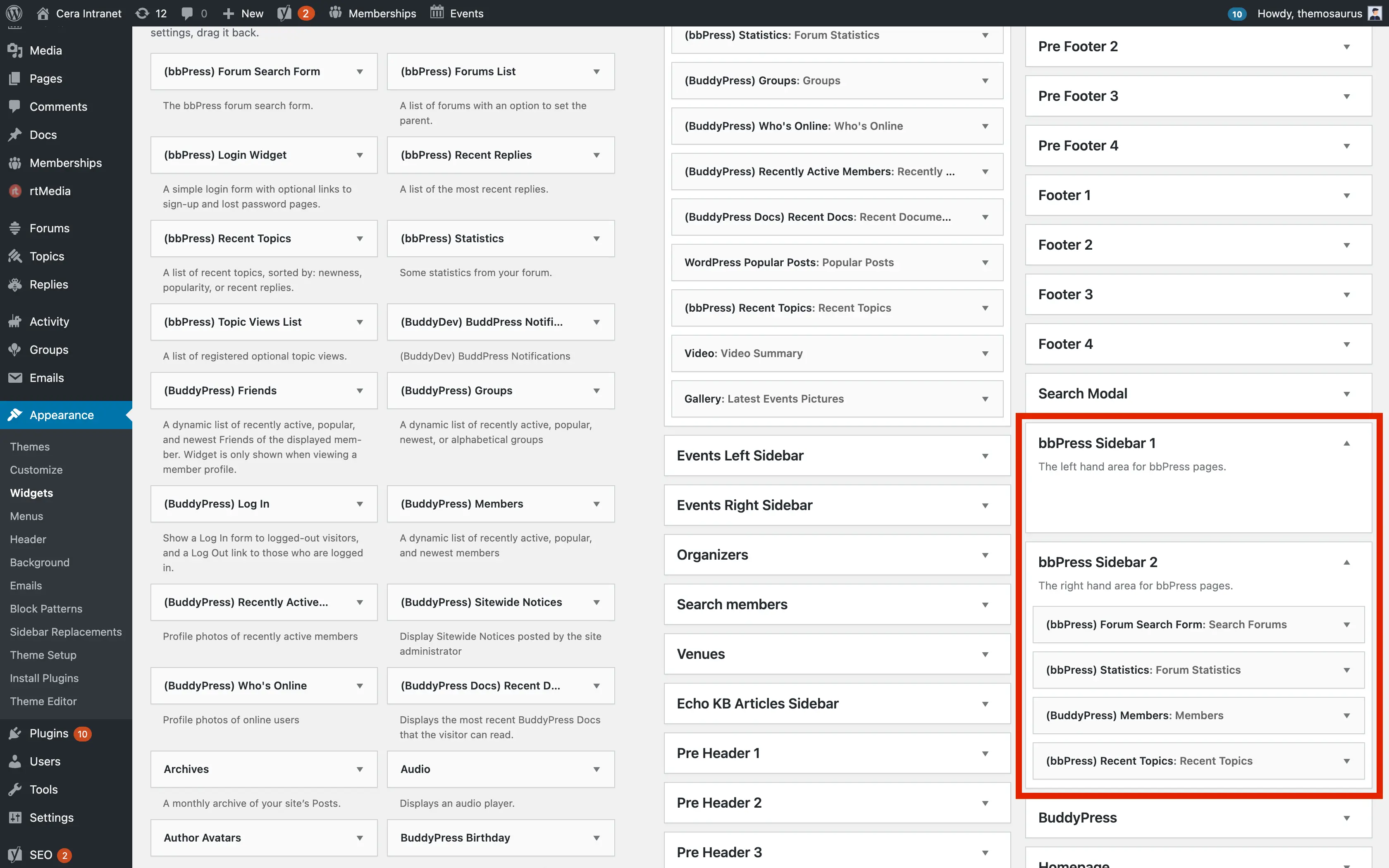Click the New link in admin bar
This screenshot has height=868, width=1389.
tap(243, 13)
